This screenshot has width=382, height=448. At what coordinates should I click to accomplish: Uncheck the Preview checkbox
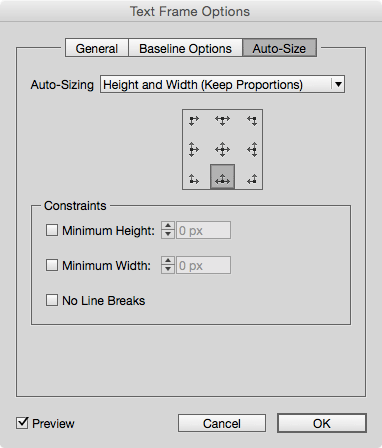pyautogui.click(x=22, y=423)
